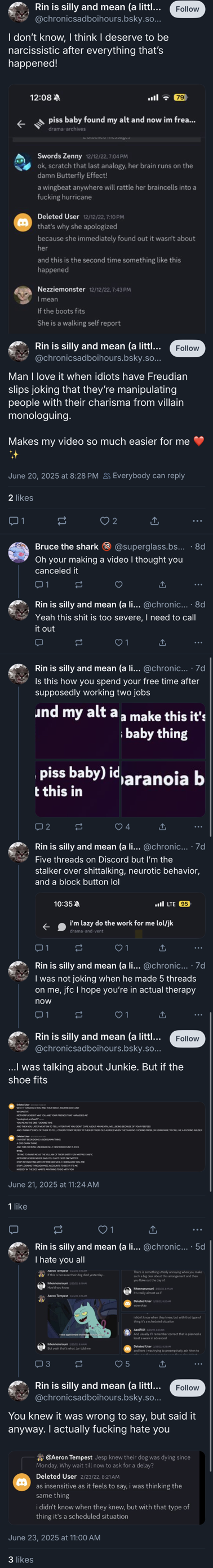Like Bruce the shark's reply
The width and height of the screenshot is (213, 1568).
pyautogui.click(x=119, y=584)
